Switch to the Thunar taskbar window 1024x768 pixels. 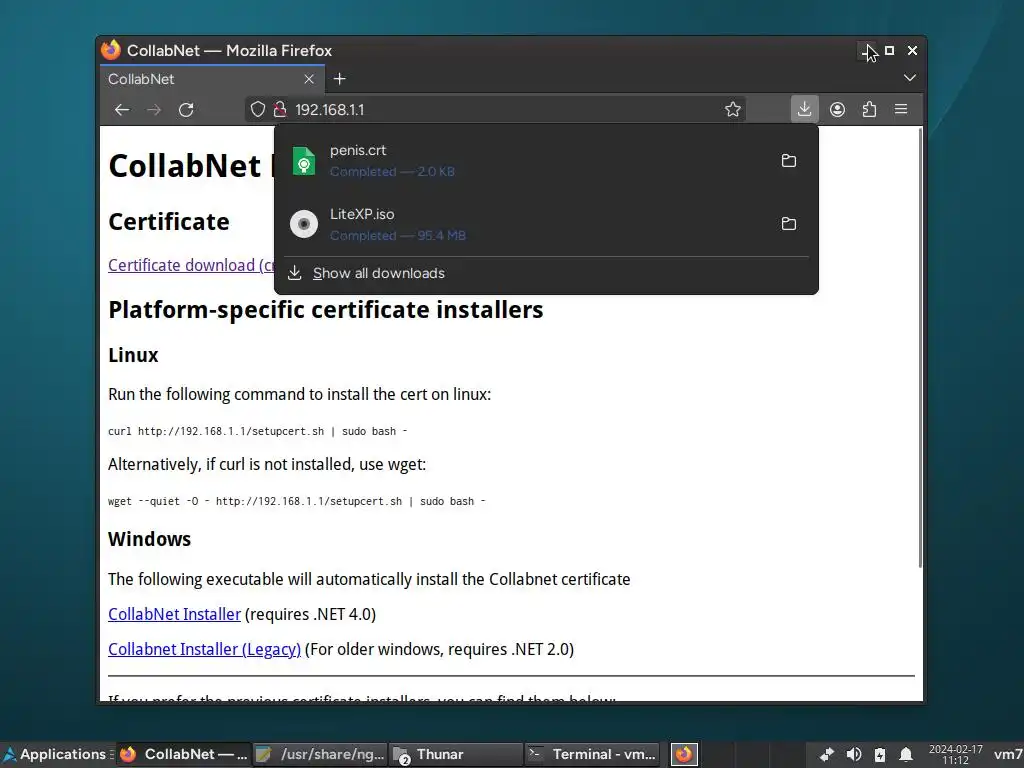coord(456,754)
